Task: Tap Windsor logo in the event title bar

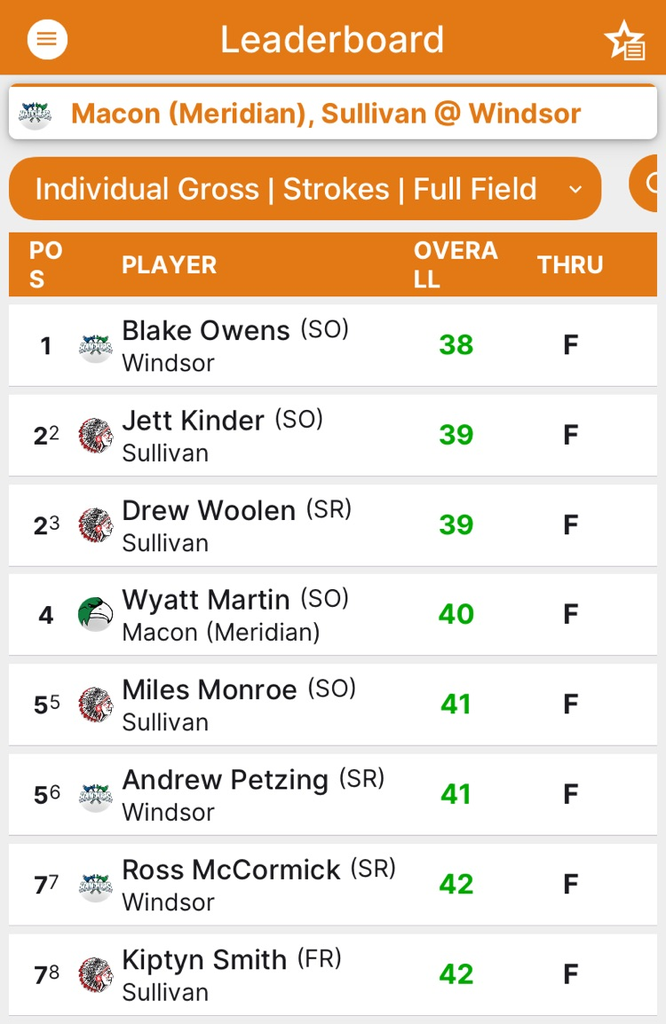Action: pyautogui.click(x=35, y=114)
